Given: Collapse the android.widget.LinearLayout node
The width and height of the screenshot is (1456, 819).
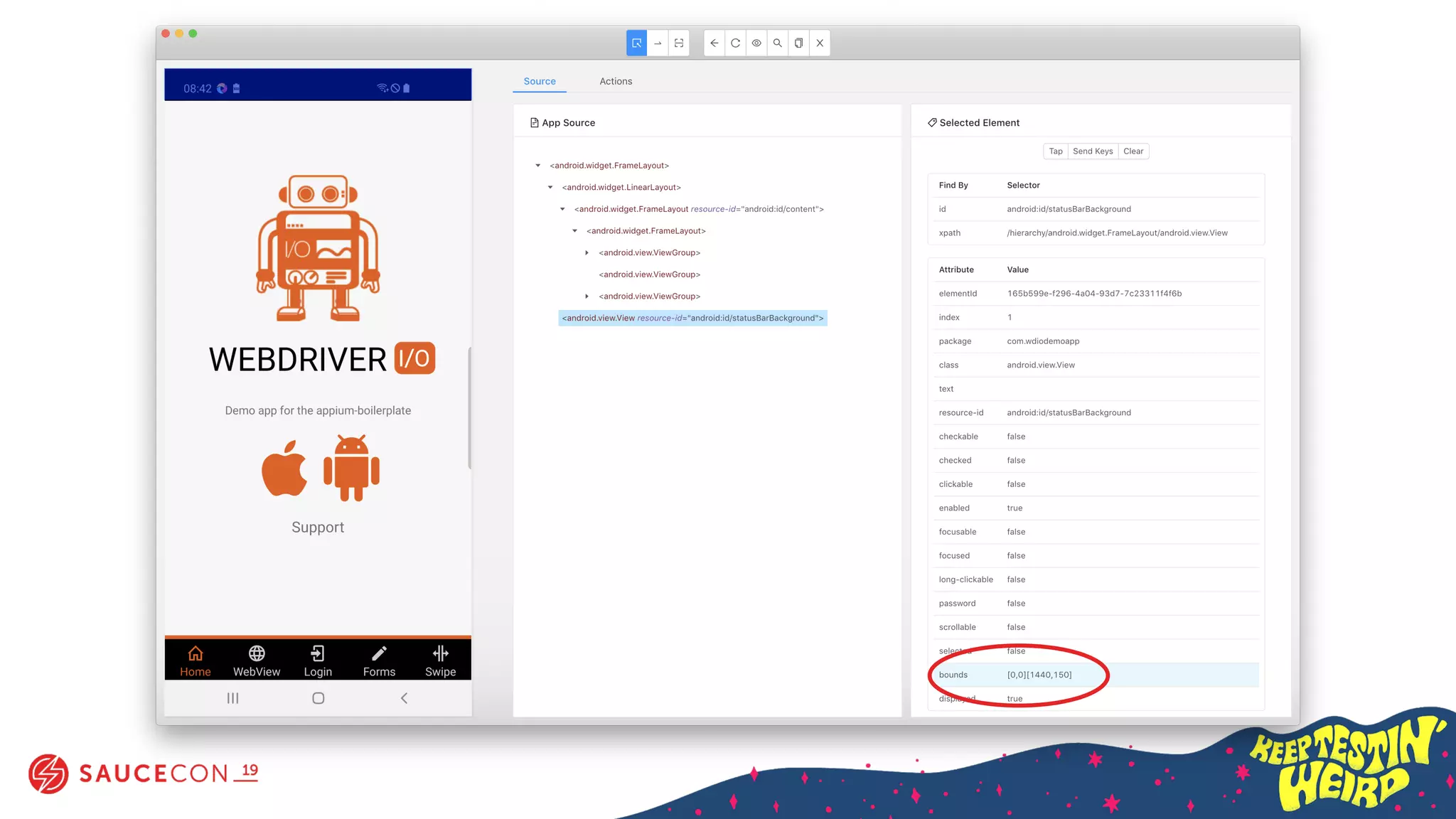Looking at the screenshot, I should click(x=550, y=188).
